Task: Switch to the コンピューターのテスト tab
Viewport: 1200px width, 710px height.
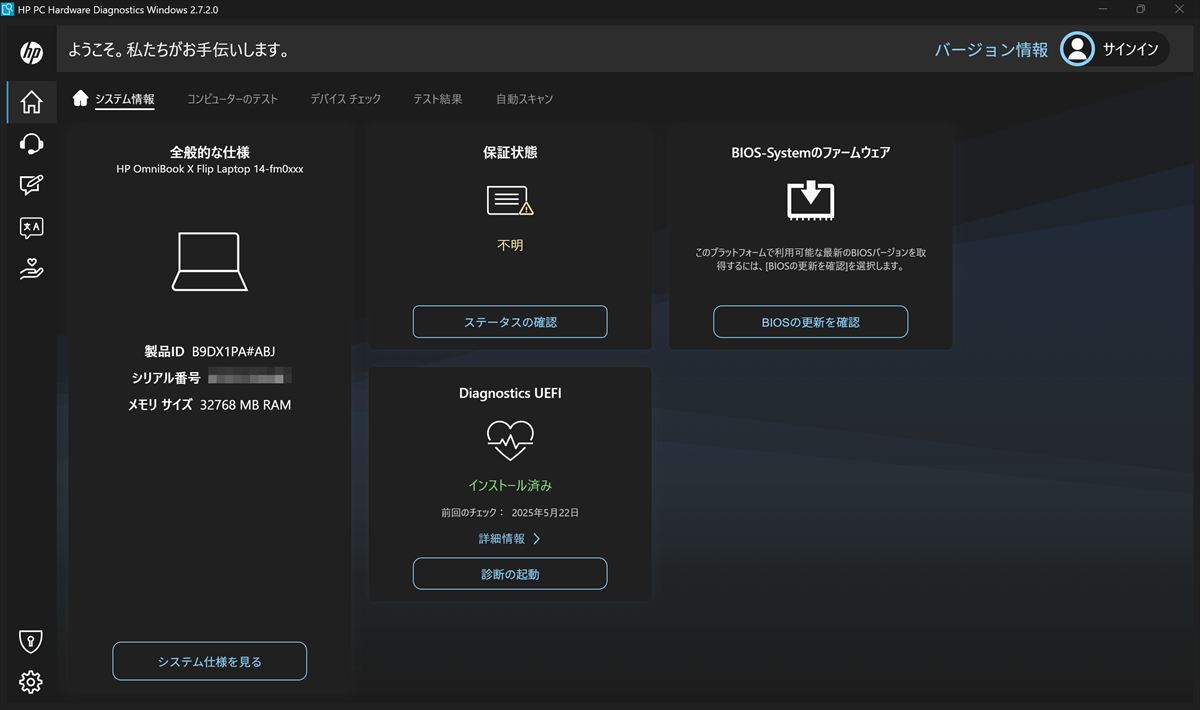Action: 232,99
